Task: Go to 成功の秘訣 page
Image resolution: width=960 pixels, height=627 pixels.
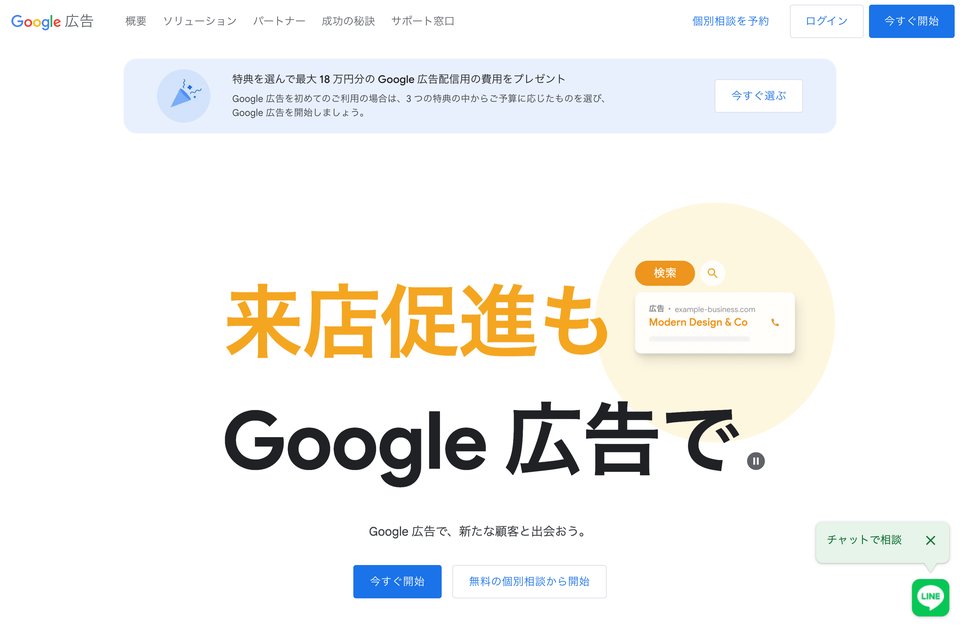Action: pyautogui.click(x=348, y=21)
